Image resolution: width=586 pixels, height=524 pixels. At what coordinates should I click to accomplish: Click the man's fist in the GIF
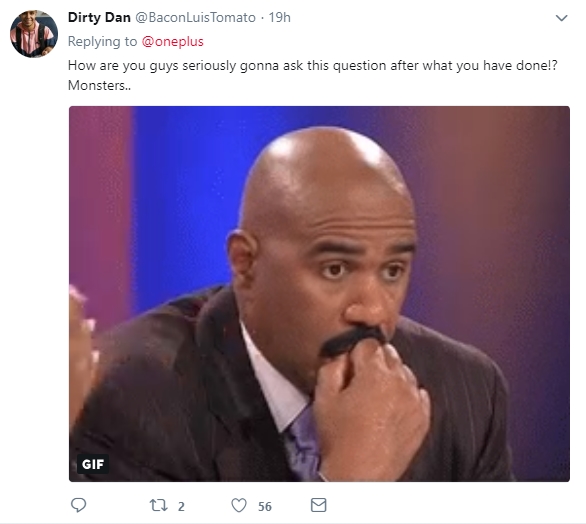pyautogui.click(x=370, y=407)
